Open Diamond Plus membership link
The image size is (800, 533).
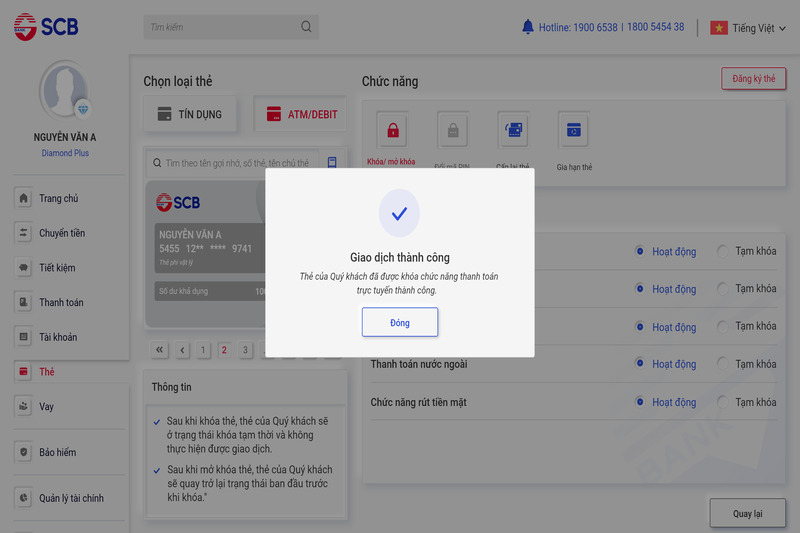tap(65, 153)
